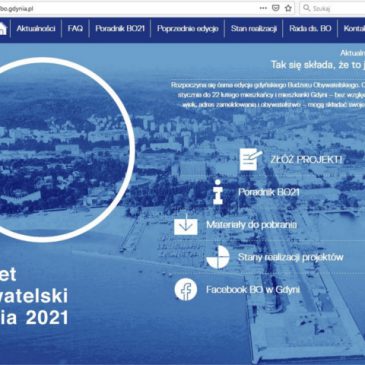Go to Poprzednie edycje menu item

tap(188, 29)
